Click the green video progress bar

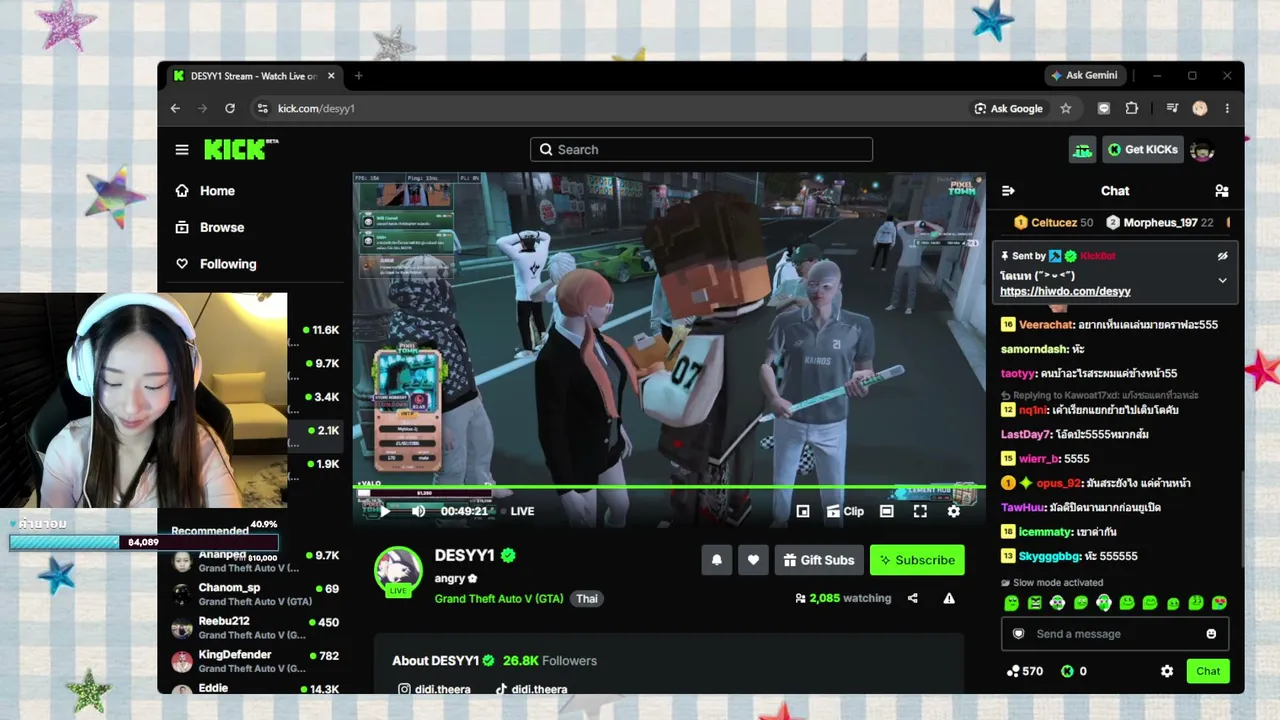669,488
